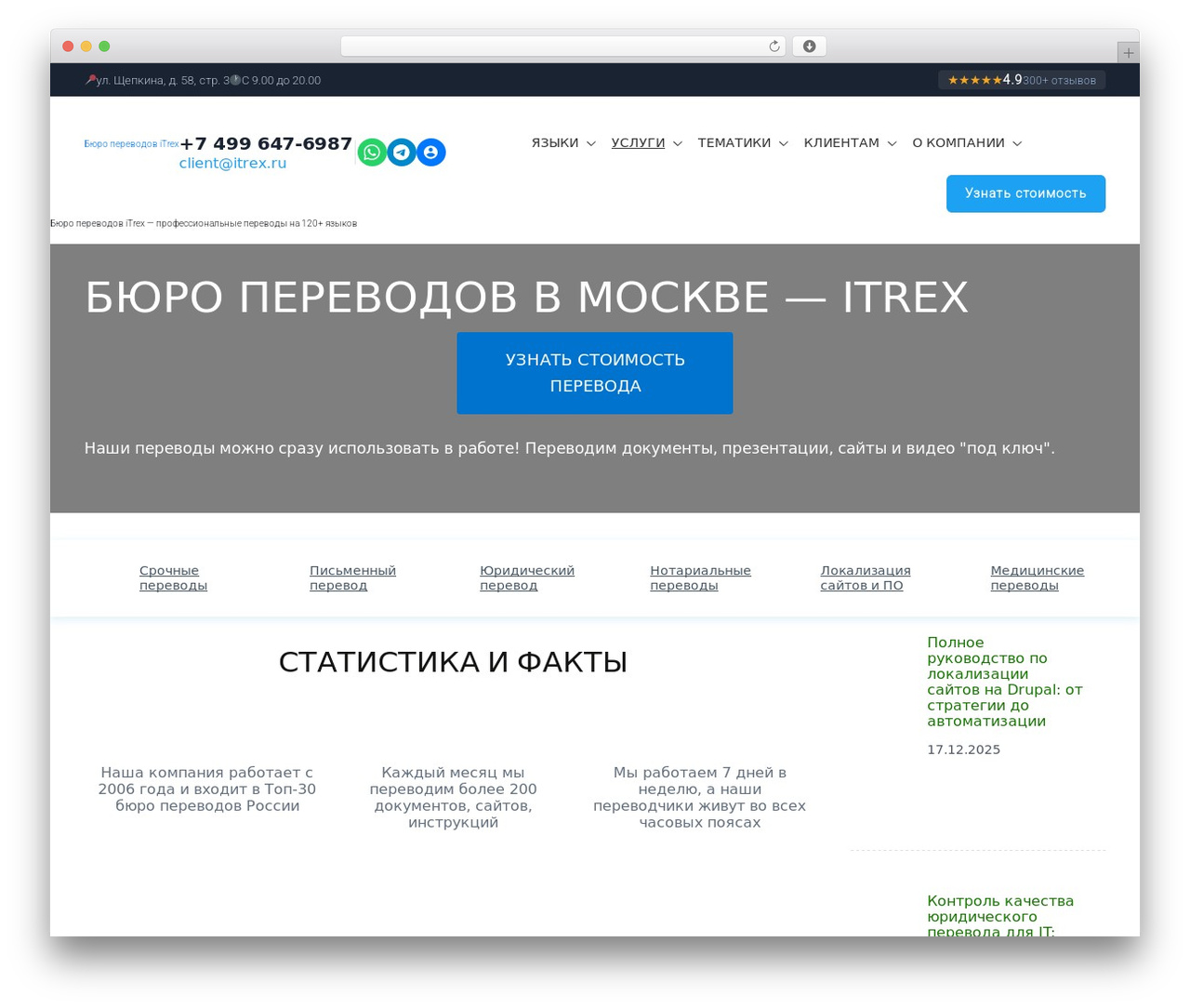Click the Узнать стоимость header button
This screenshot has width=1190, height=1008.
click(1025, 193)
